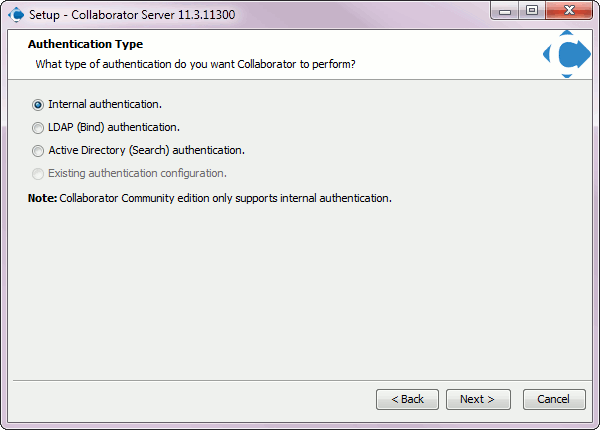This screenshot has width=600, height=430.
Task: Click the blue Collaborator logo in the header
Action: (x=567, y=54)
